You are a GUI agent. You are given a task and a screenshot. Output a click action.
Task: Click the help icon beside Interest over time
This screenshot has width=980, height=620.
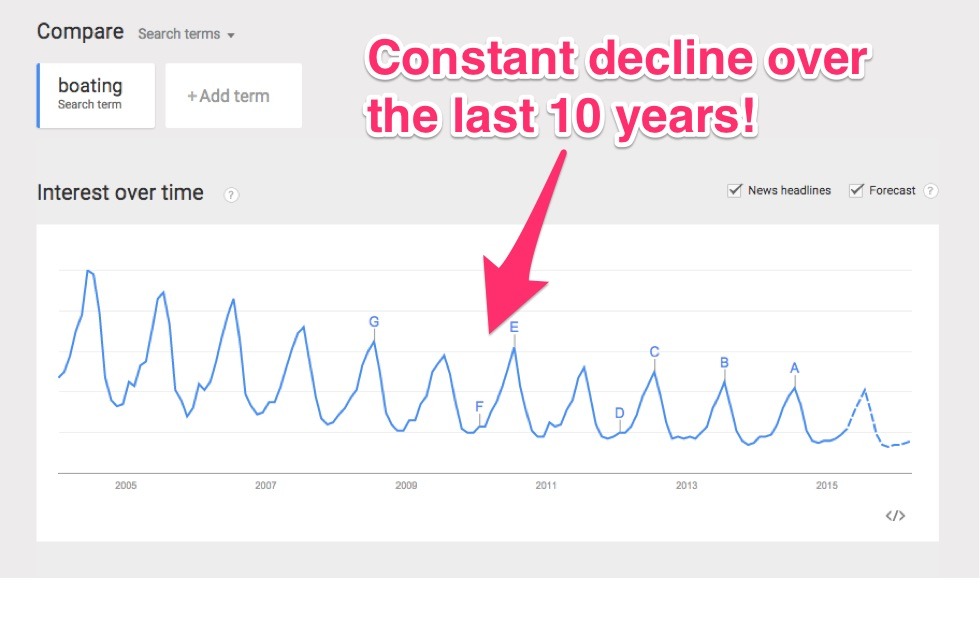pyautogui.click(x=231, y=194)
